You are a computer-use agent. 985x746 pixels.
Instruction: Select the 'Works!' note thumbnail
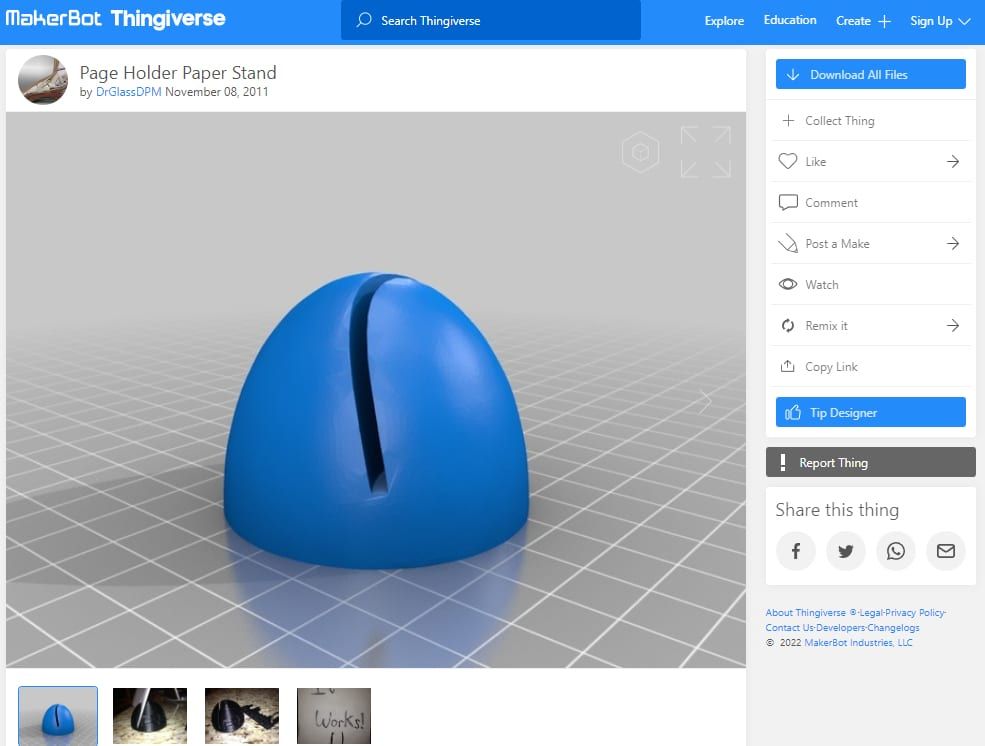[333, 715]
